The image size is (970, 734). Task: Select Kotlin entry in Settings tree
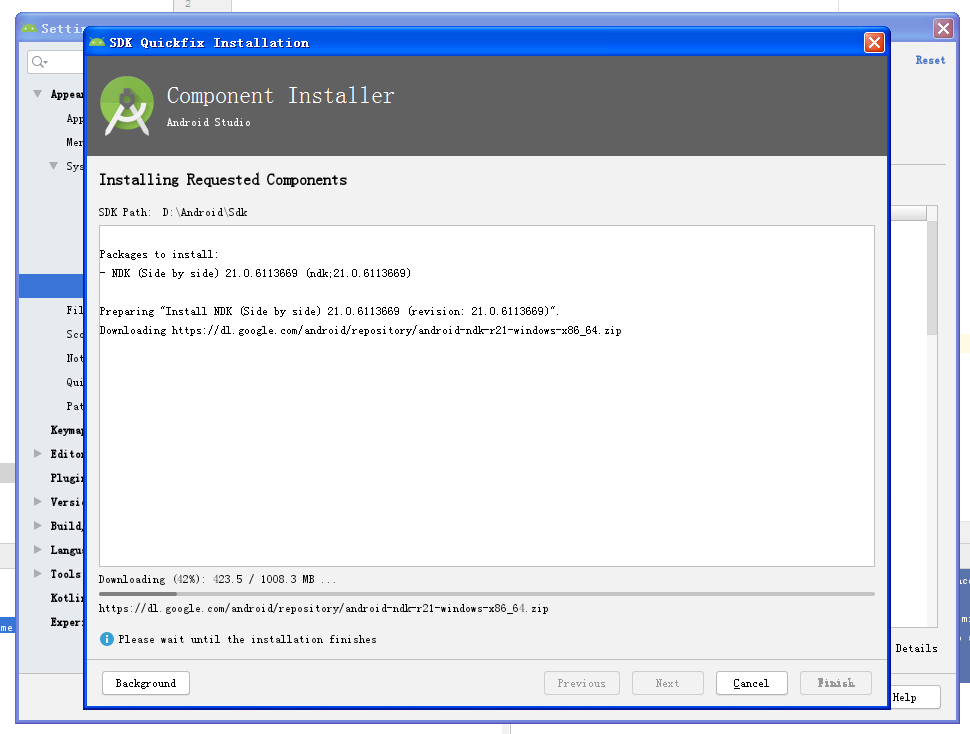pyautogui.click(x=67, y=598)
